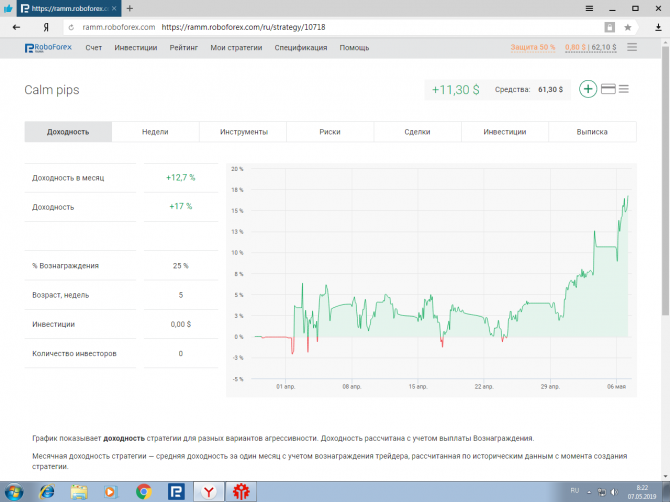Click the +17 % return value
The width and height of the screenshot is (670, 502).
click(181, 206)
